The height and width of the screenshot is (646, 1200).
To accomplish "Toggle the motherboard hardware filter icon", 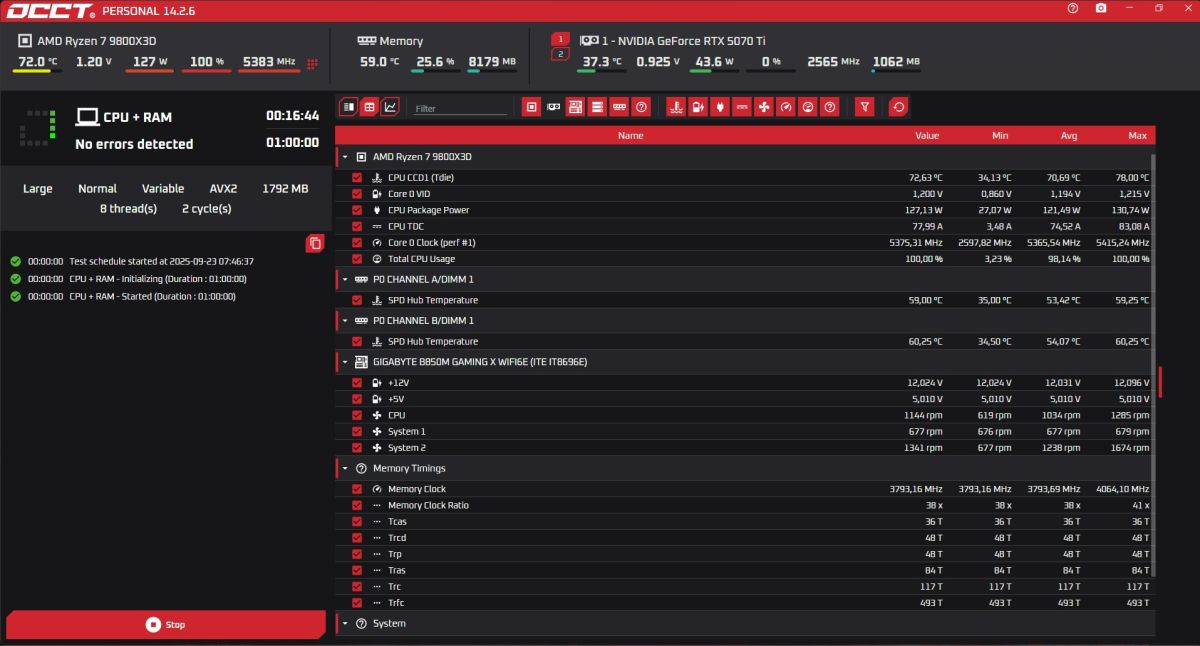I will click(x=575, y=107).
